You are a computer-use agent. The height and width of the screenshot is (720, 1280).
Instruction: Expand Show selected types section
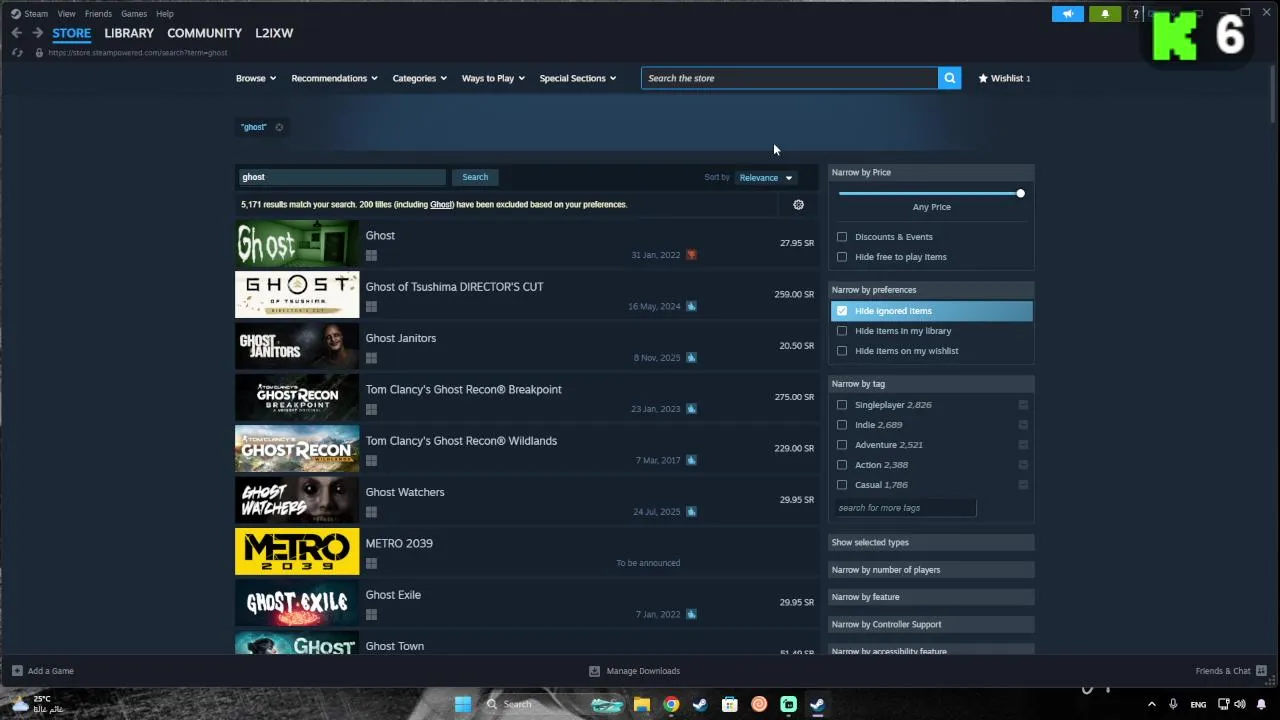click(x=932, y=542)
